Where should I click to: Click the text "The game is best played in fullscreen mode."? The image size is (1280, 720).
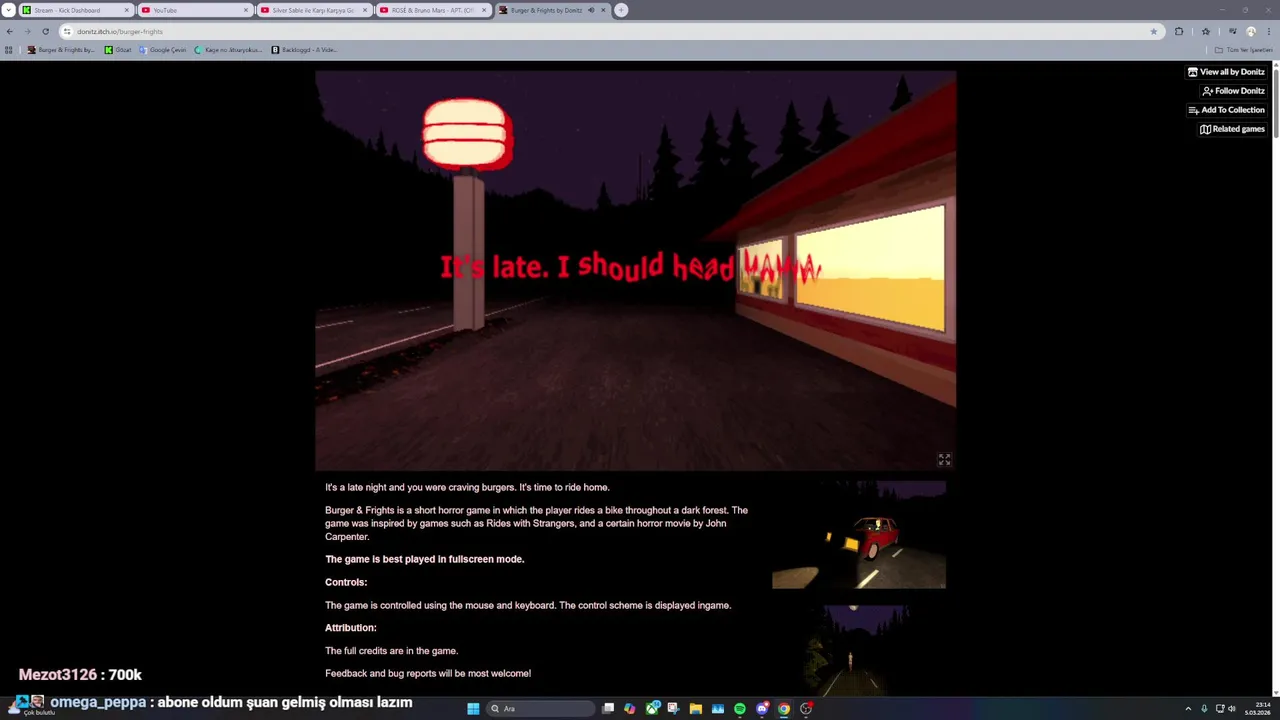pos(424,559)
